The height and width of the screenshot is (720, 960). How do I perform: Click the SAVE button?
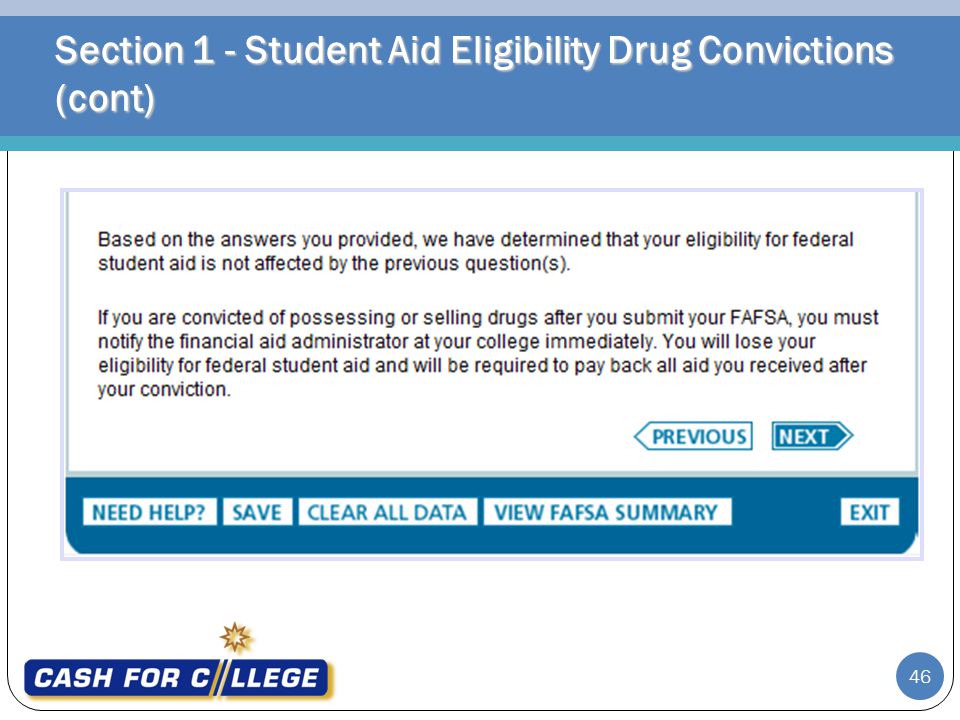(x=257, y=512)
